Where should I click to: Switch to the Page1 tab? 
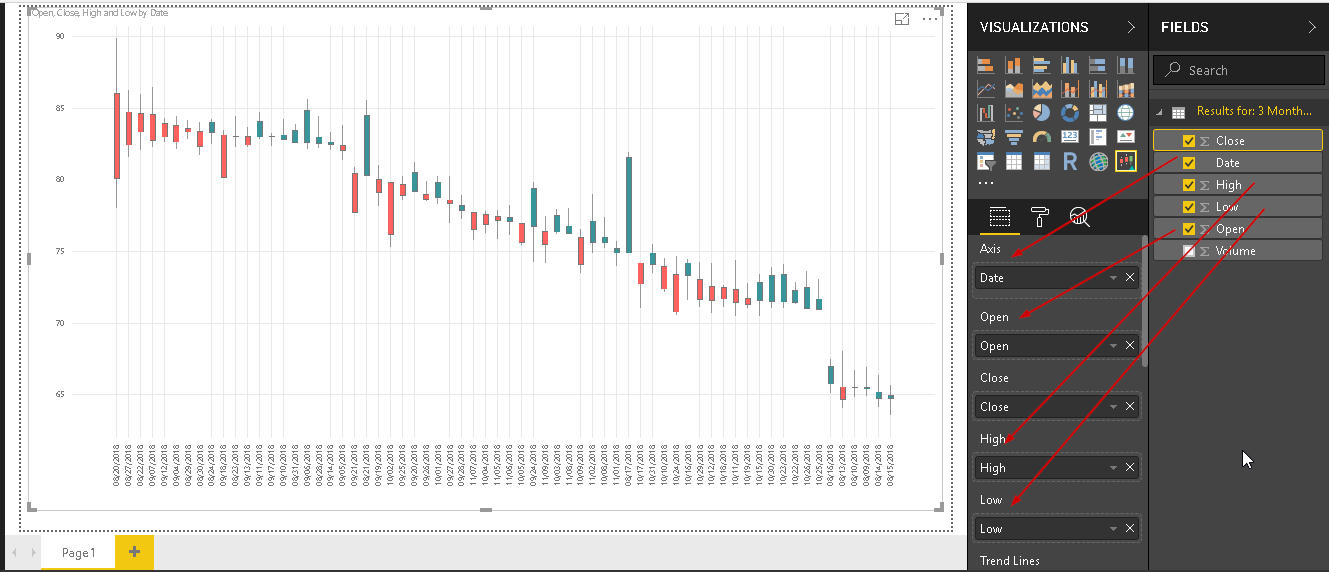tap(78, 553)
